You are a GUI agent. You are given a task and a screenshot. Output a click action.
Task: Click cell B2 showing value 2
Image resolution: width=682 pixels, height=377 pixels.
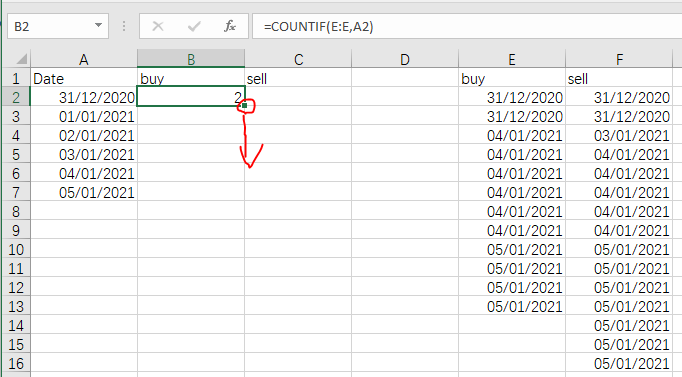[191, 97]
